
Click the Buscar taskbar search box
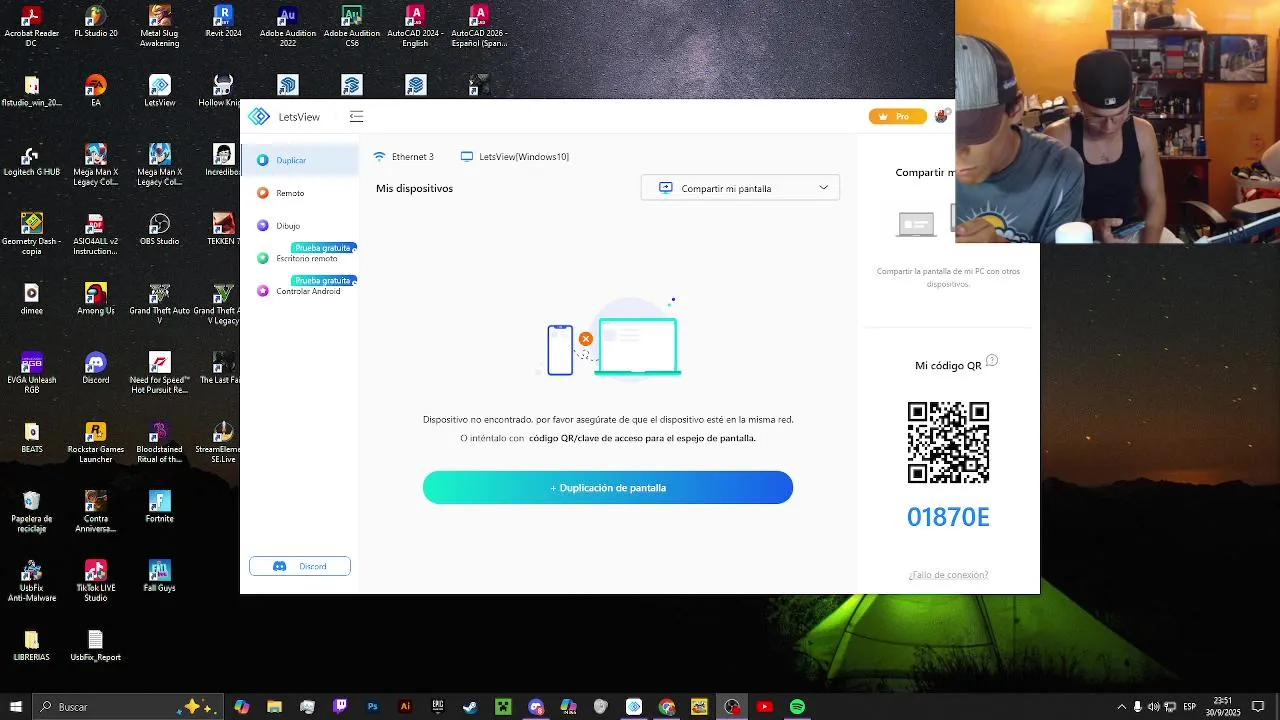pyautogui.click(x=127, y=706)
